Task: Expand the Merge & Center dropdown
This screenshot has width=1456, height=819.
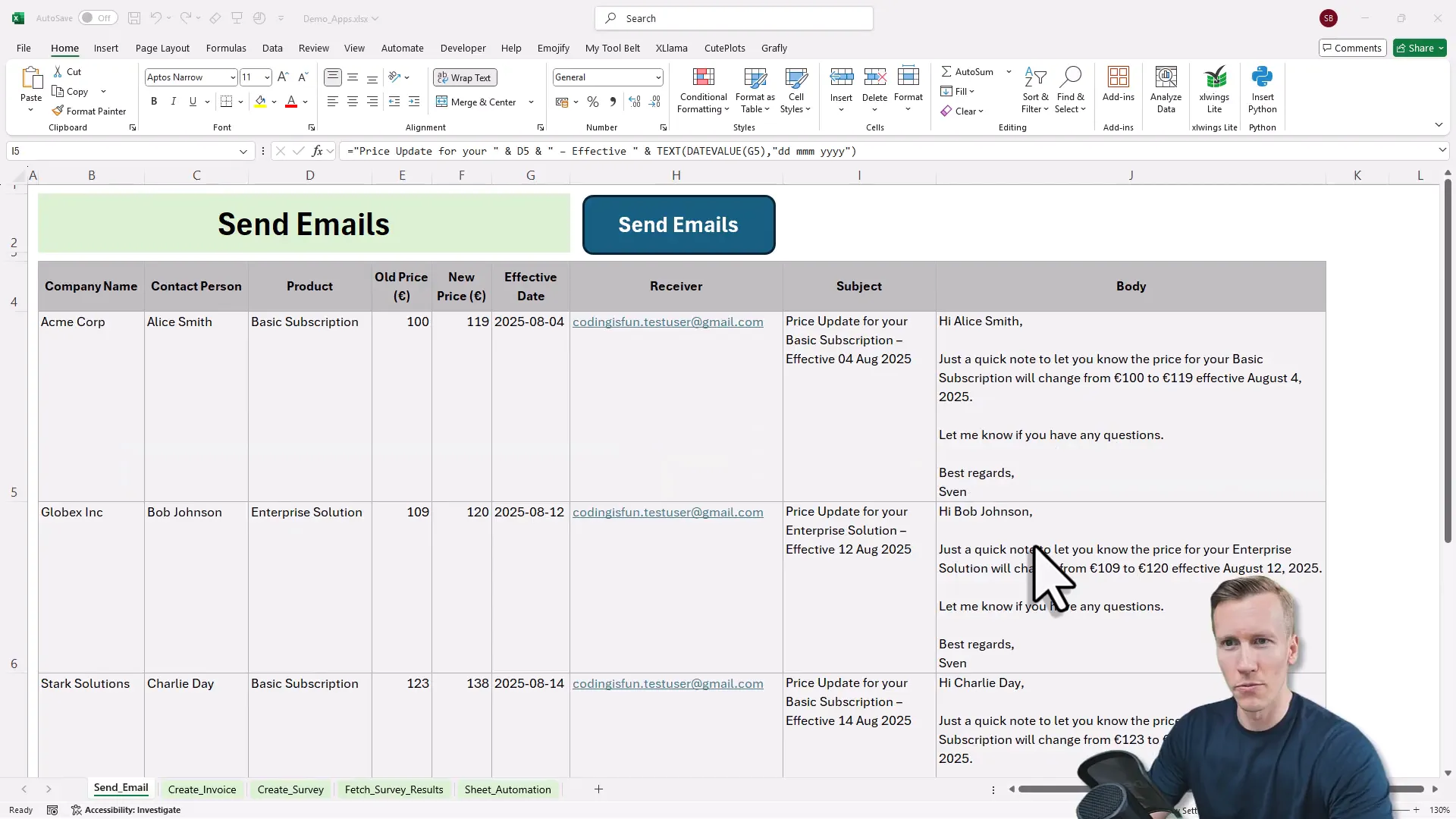Action: tap(531, 102)
